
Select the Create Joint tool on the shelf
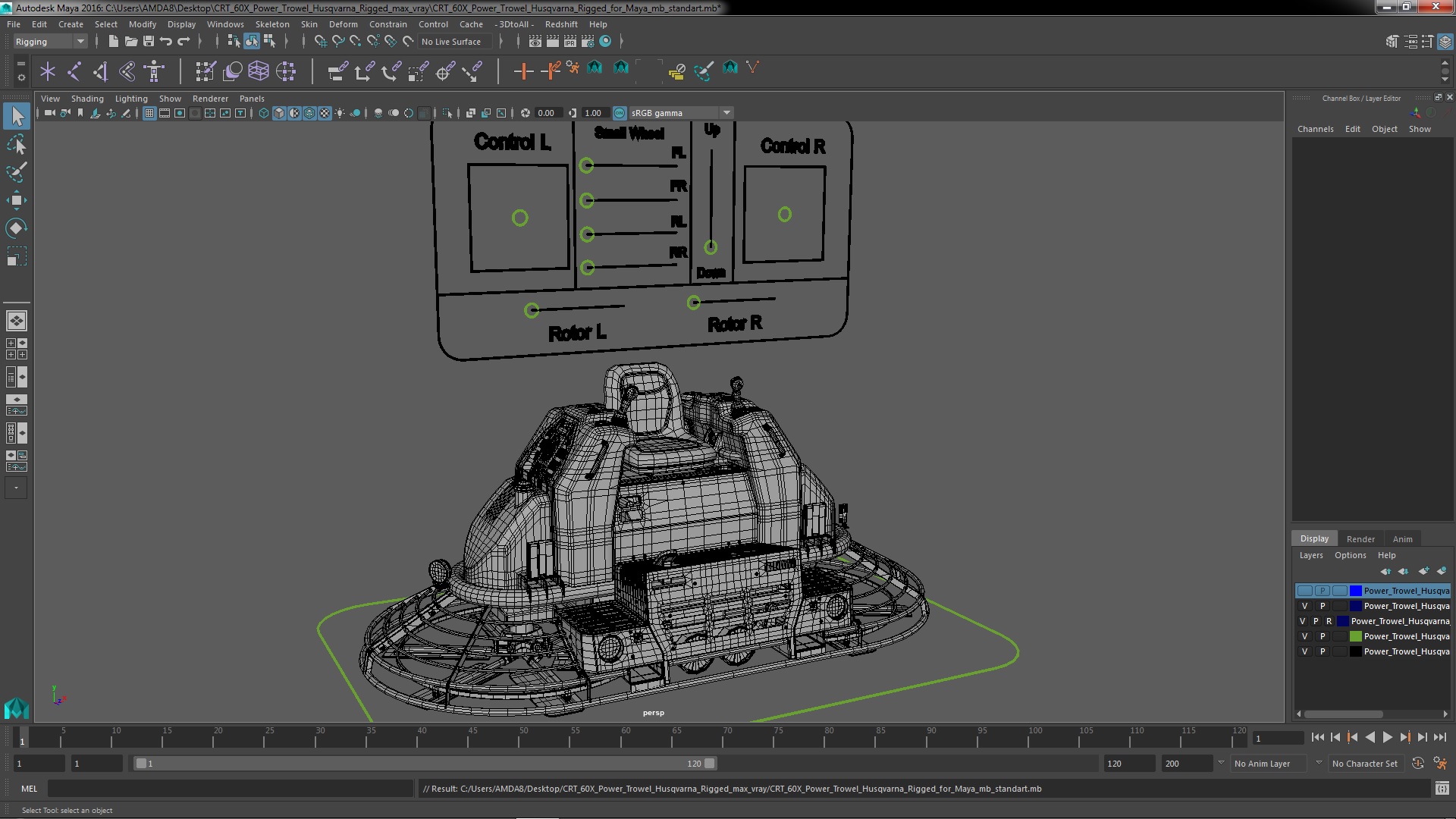[74, 71]
